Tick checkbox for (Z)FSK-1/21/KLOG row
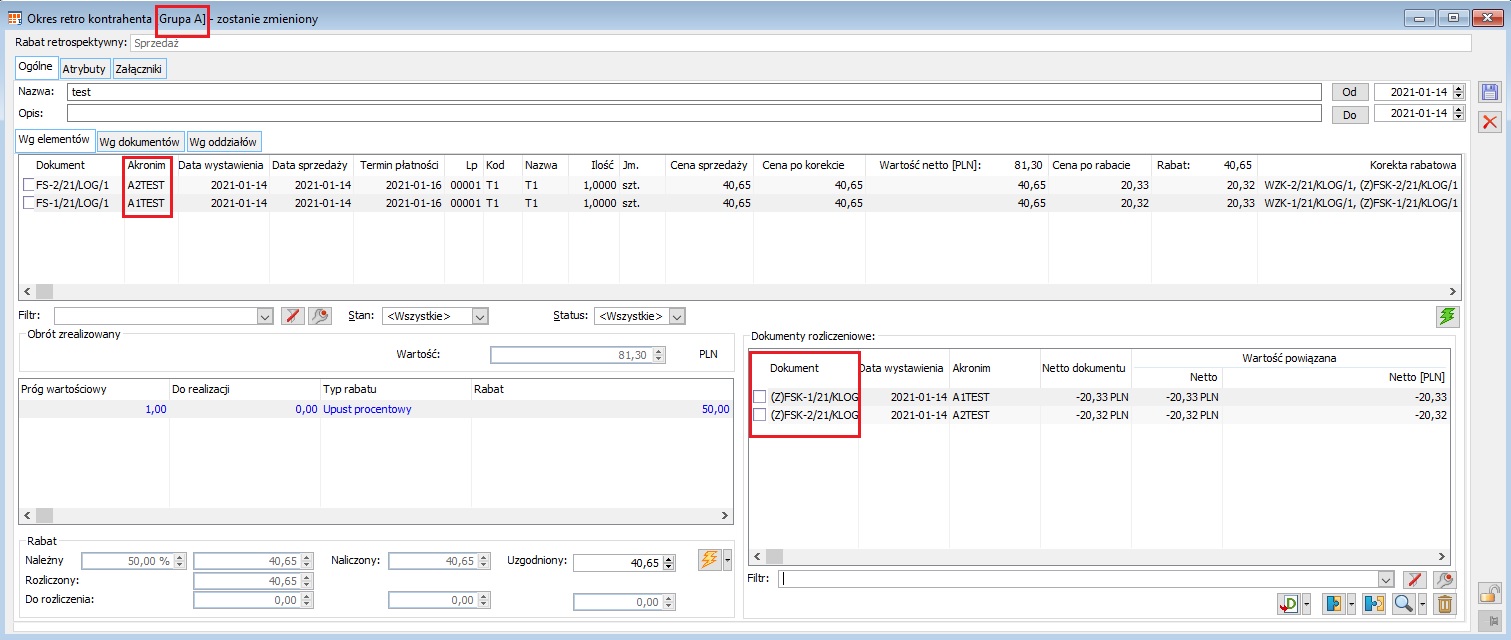This screenshot has width=1511, height=640. 759,397
